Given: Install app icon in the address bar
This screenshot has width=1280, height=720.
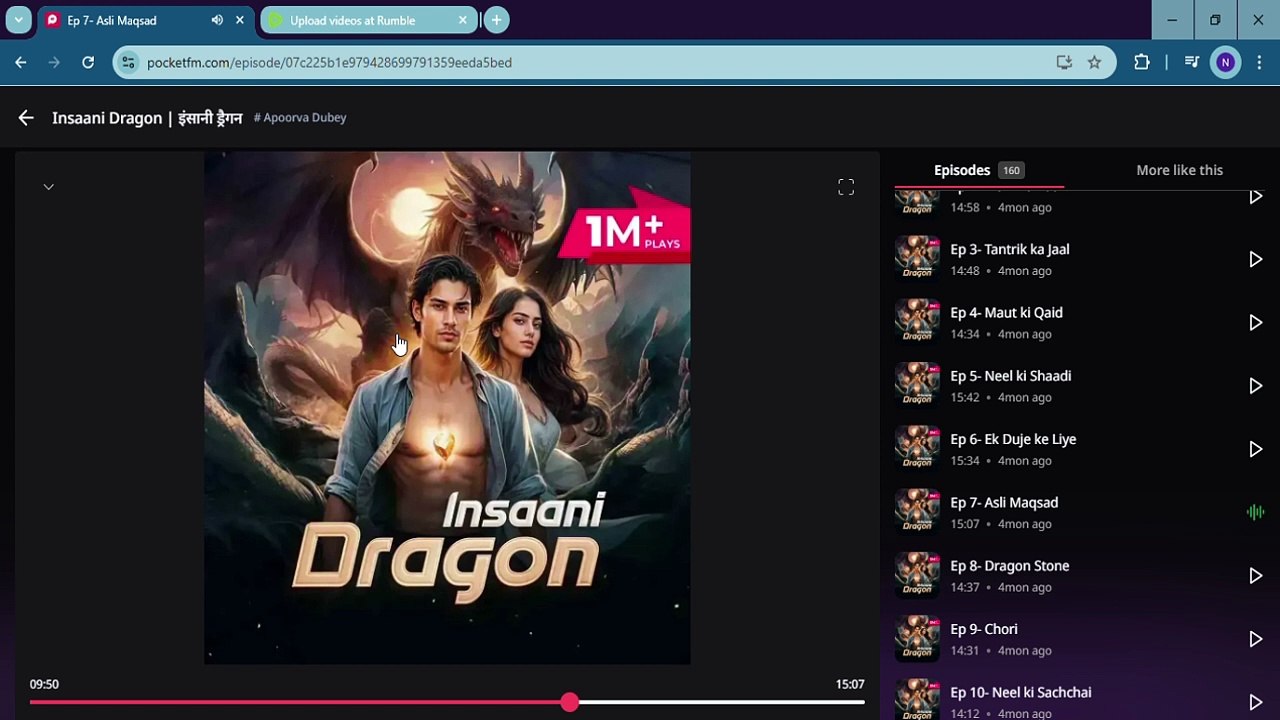Looking at the screenshot, I should [x=1064, y=62].
